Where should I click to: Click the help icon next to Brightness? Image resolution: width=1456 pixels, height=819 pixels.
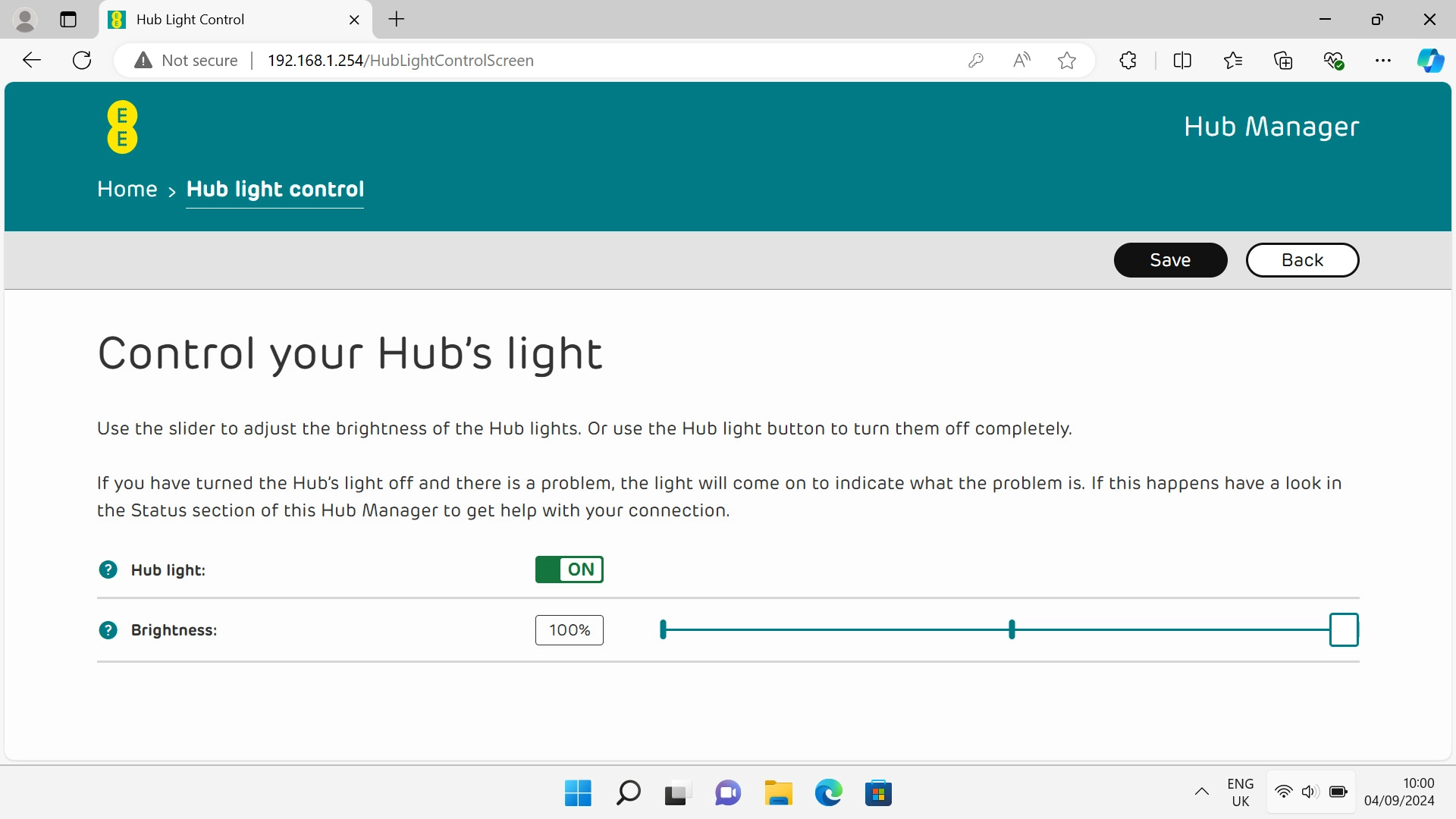click(x=108, y=629)
